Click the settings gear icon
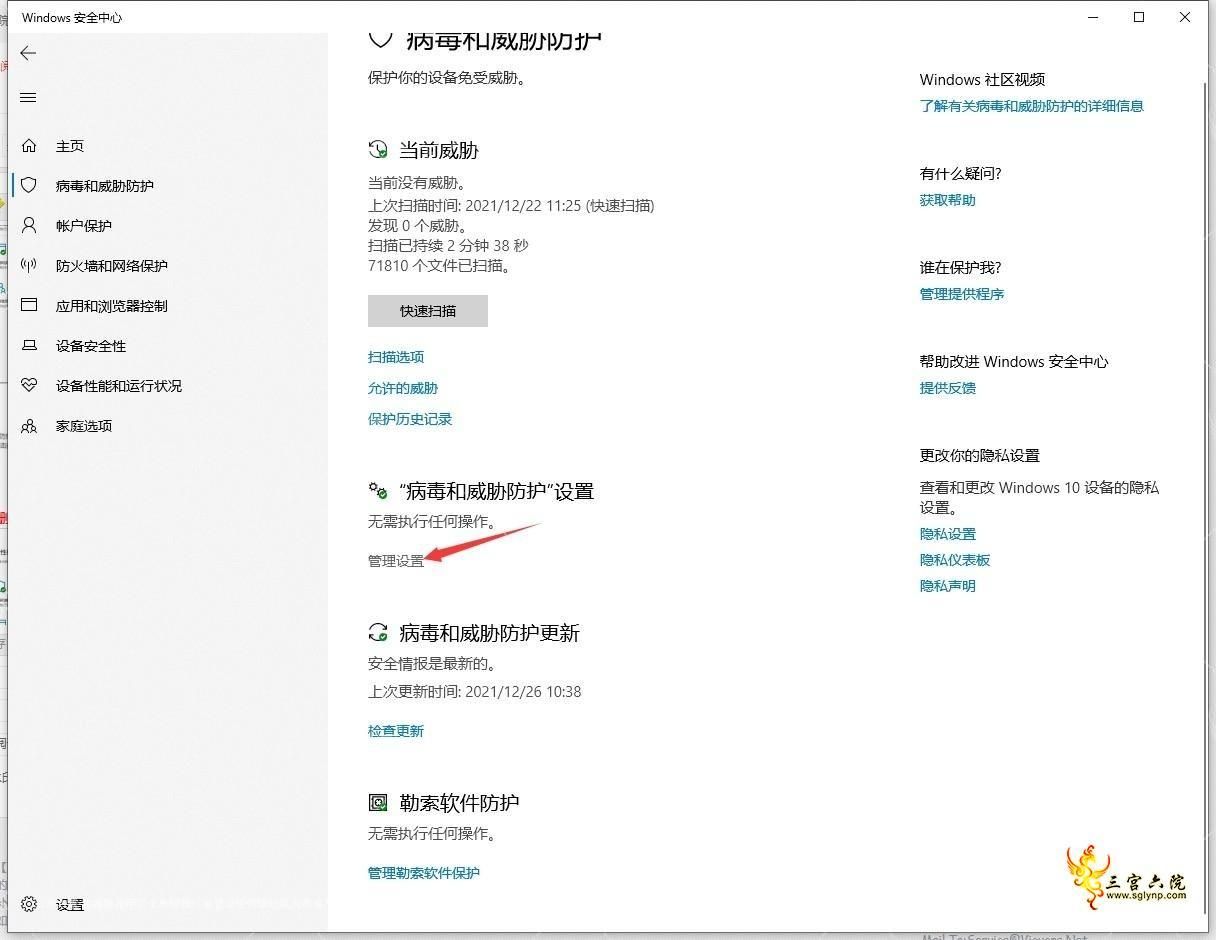This screenshot has width=1216, height=940. [29, 904]
